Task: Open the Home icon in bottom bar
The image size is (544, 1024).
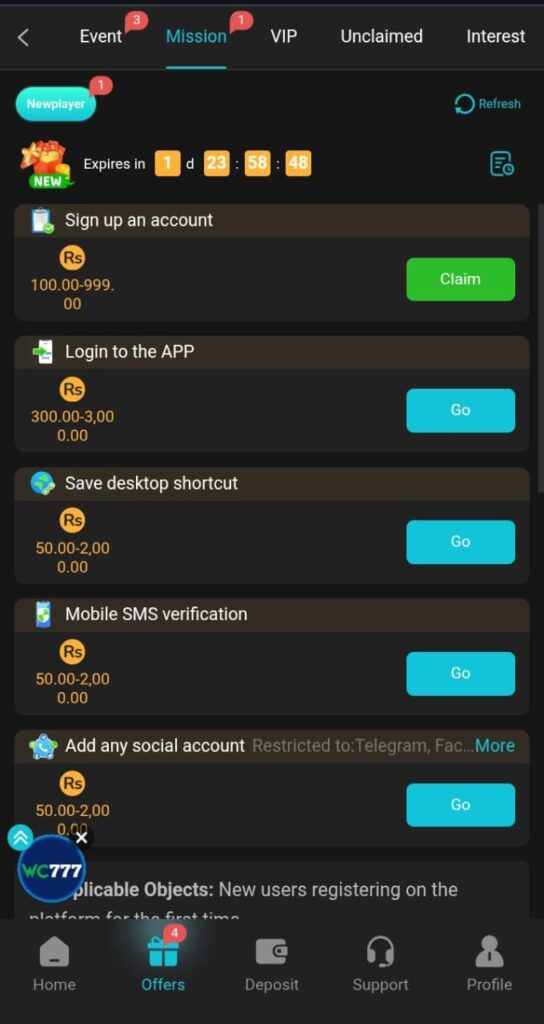Action: 54,953
